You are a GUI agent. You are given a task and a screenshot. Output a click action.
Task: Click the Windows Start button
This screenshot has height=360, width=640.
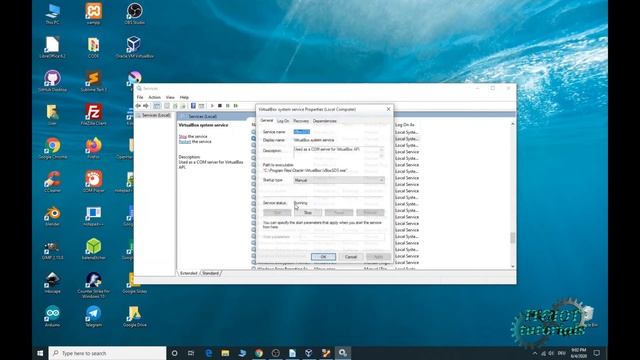40,353
